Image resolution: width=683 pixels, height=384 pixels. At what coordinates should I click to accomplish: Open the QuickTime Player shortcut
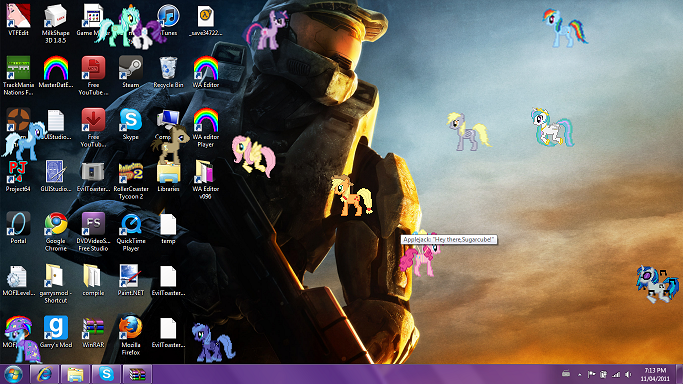pyautogui.click(x=131, y=224)
